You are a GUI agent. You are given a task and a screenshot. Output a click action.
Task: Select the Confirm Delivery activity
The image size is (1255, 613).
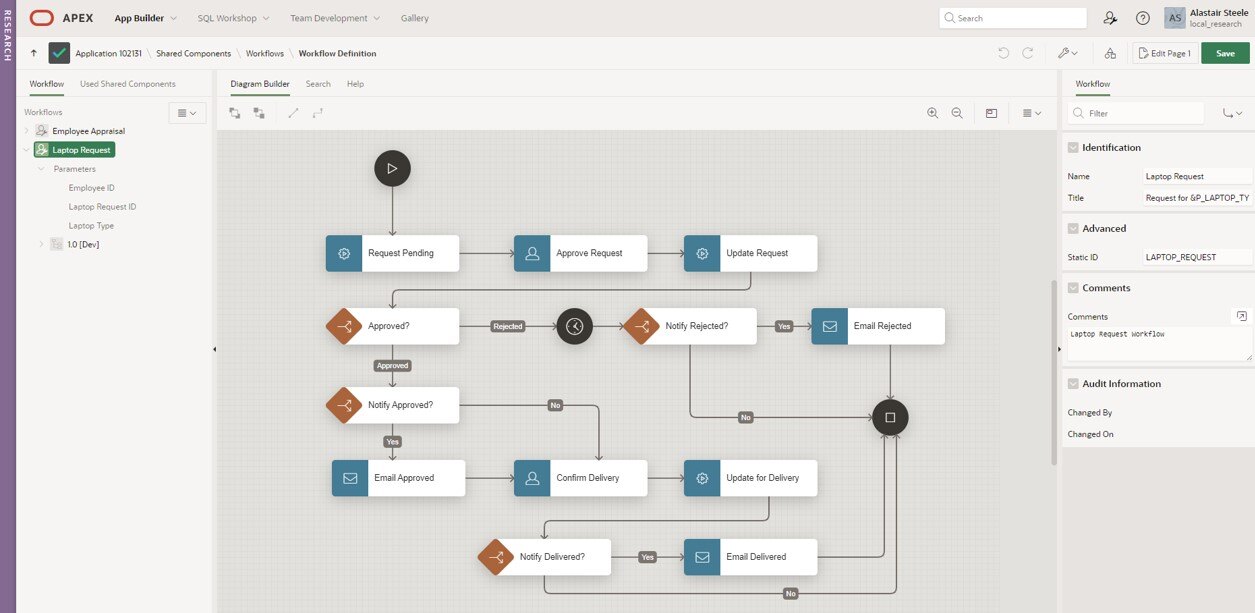click(x=580, y=478)
